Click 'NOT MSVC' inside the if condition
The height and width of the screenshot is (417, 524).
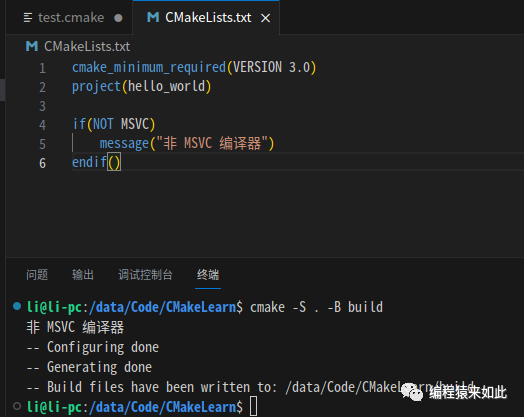[121, 124]
